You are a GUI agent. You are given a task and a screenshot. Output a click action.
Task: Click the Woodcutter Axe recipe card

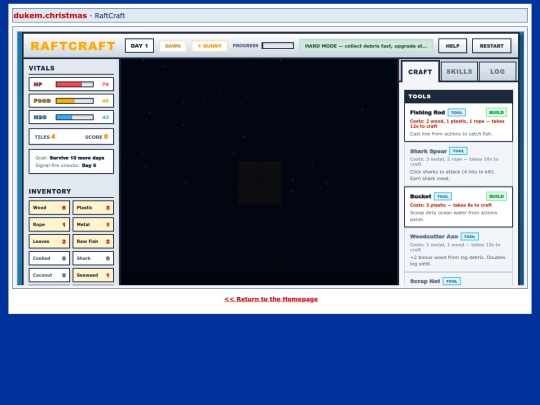pyautogui.click(x=458, y=250)
